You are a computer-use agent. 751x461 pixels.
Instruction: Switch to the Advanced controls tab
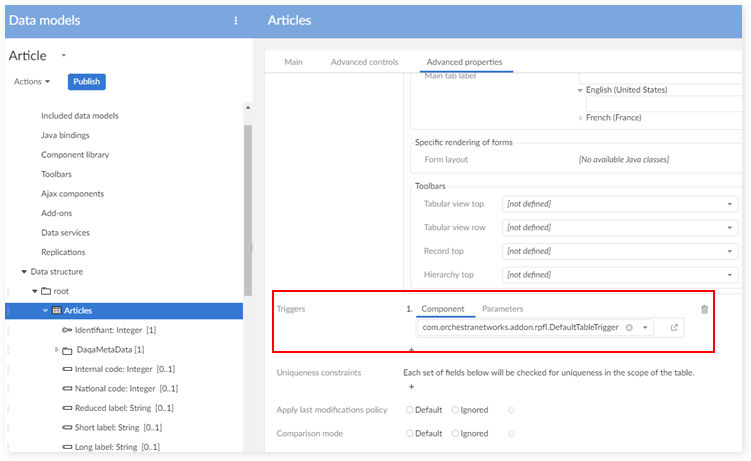(x=364, y=62)
